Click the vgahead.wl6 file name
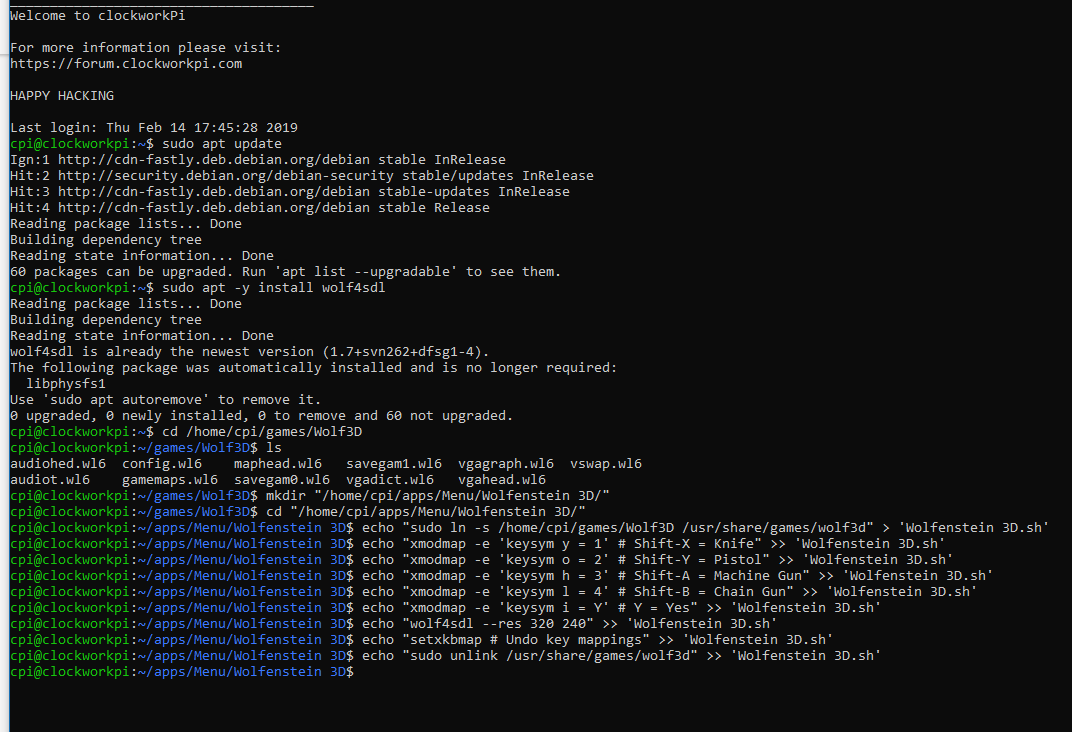Screen dimensions: 1072x732 coord(502,480)
